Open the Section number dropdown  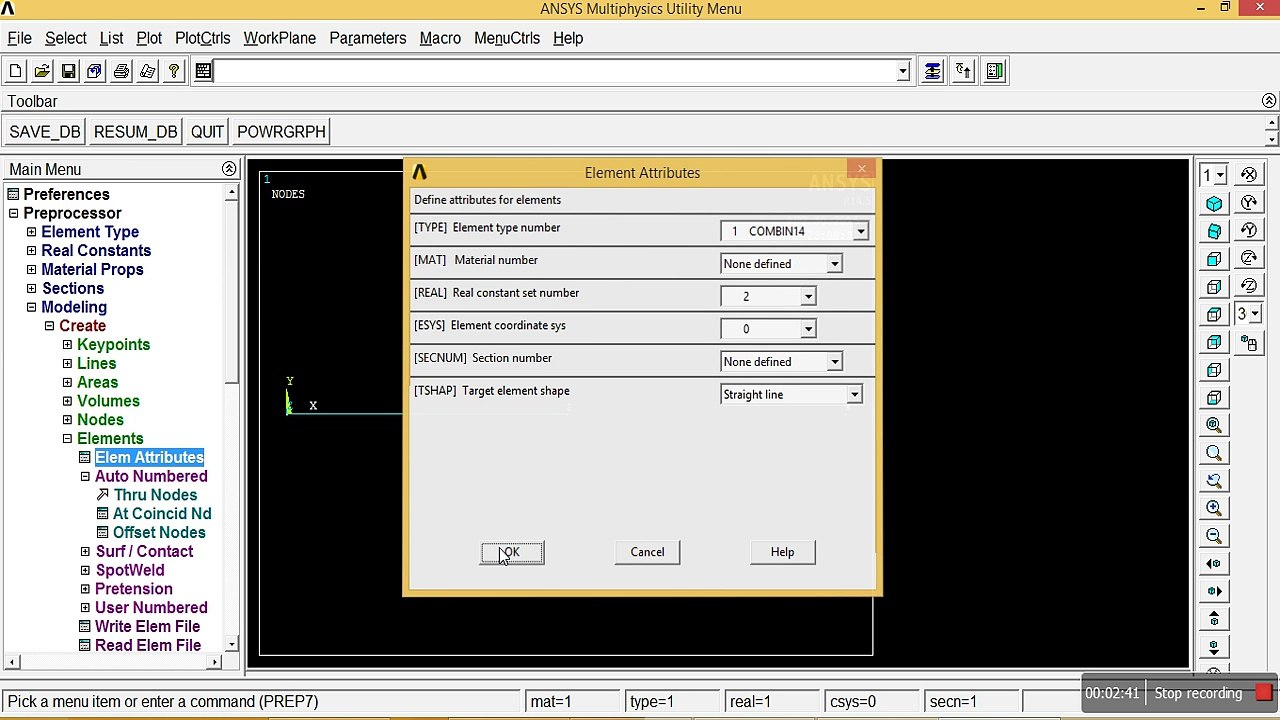click(x=834, y=362)
